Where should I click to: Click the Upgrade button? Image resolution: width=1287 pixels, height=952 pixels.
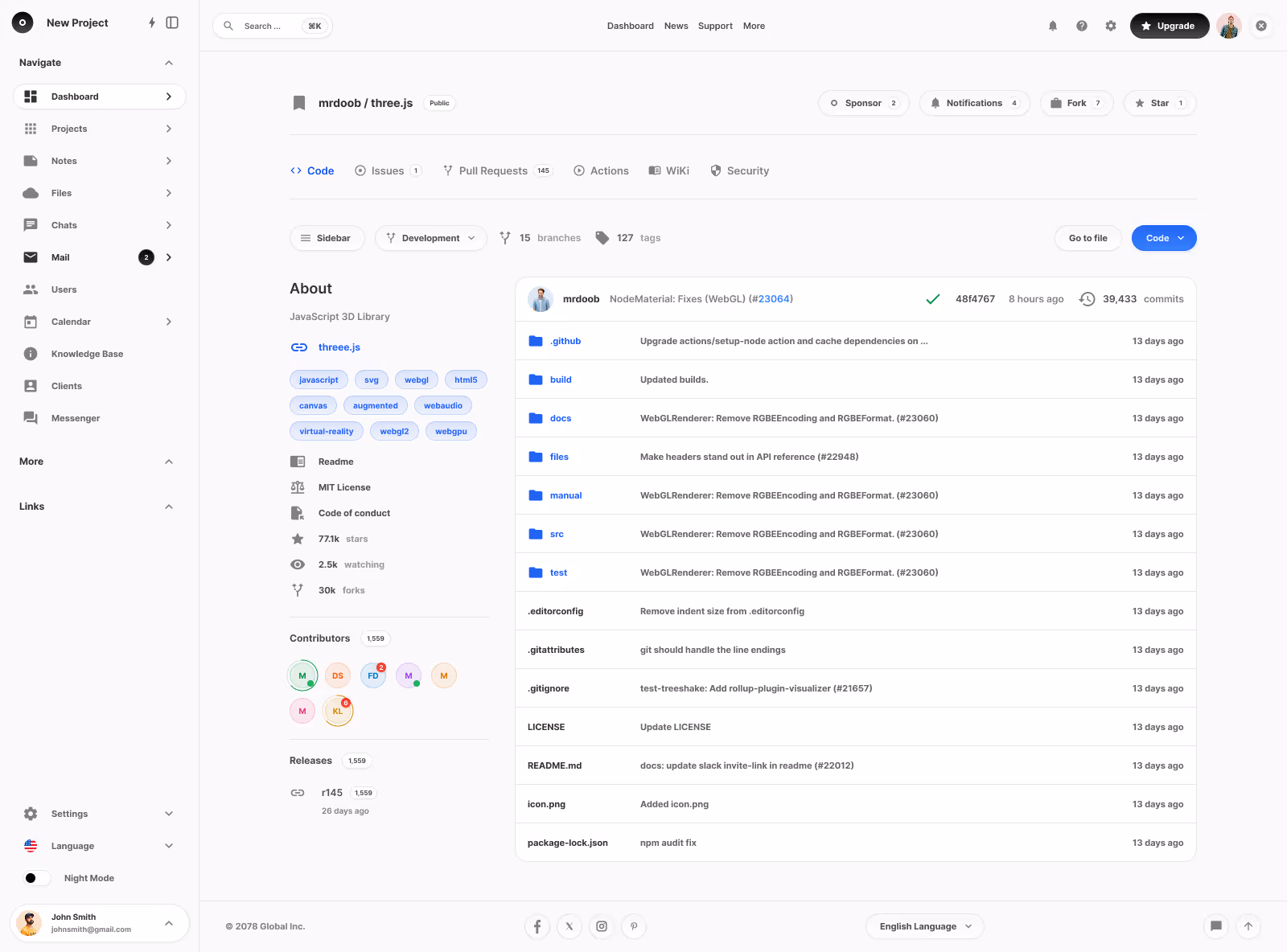pos(1170,26)
